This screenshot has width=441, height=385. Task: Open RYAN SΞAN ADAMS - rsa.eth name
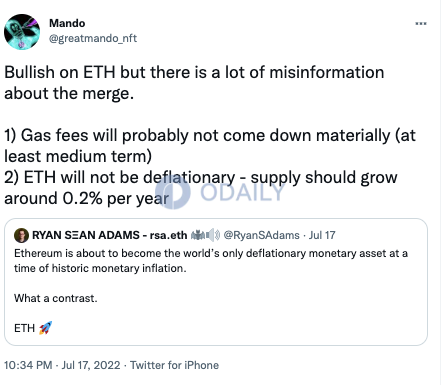pyautogui.click(x=110, y=235)
